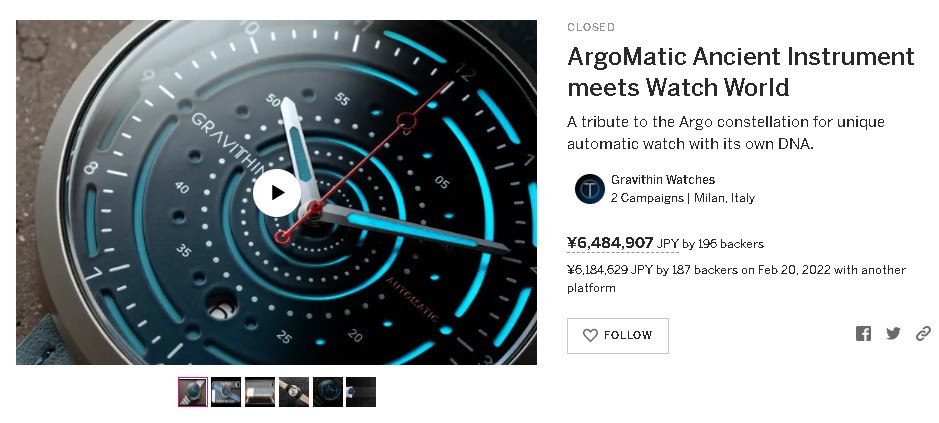Share campaign via Twitter bird icon

[893, 334]
